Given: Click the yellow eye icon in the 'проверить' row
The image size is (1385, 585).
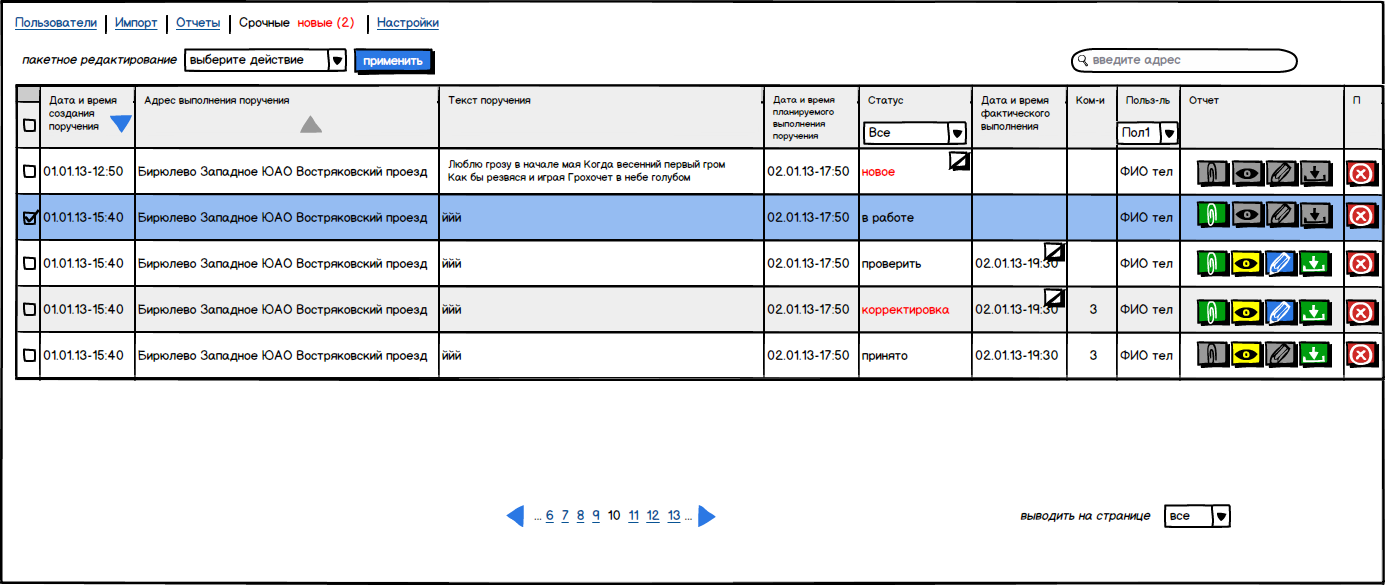Looking at the screenshot, I should 1246,263.
